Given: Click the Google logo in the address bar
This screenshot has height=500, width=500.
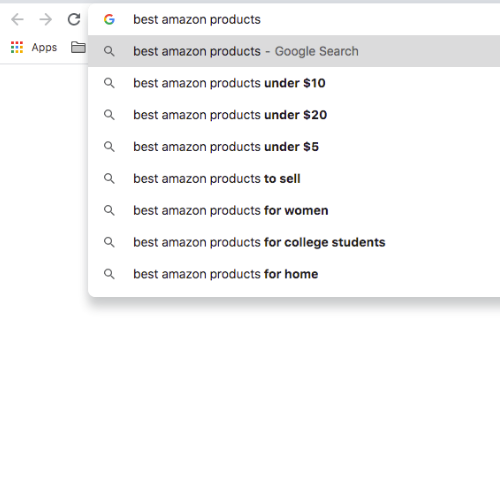Looking at the screenshot, I should (x=109, y=19).
